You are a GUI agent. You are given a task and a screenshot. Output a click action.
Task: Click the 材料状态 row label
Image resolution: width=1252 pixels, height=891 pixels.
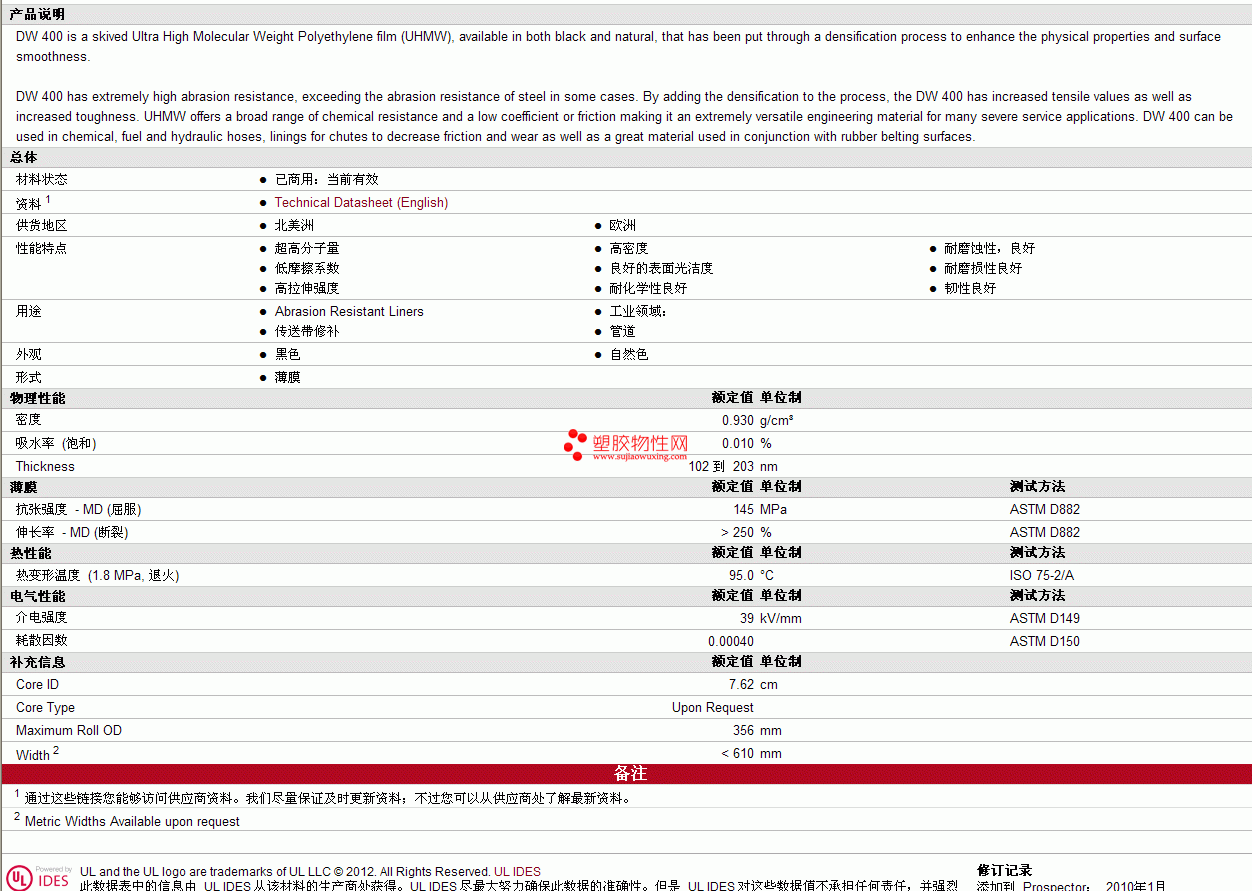[x=42, y=179]
